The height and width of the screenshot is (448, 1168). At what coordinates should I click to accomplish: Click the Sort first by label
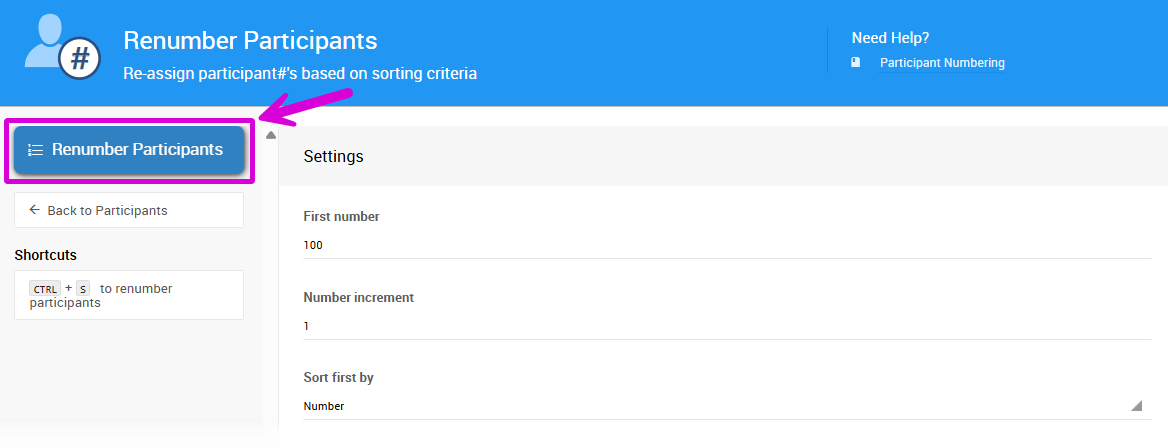[x=338, y=378]
